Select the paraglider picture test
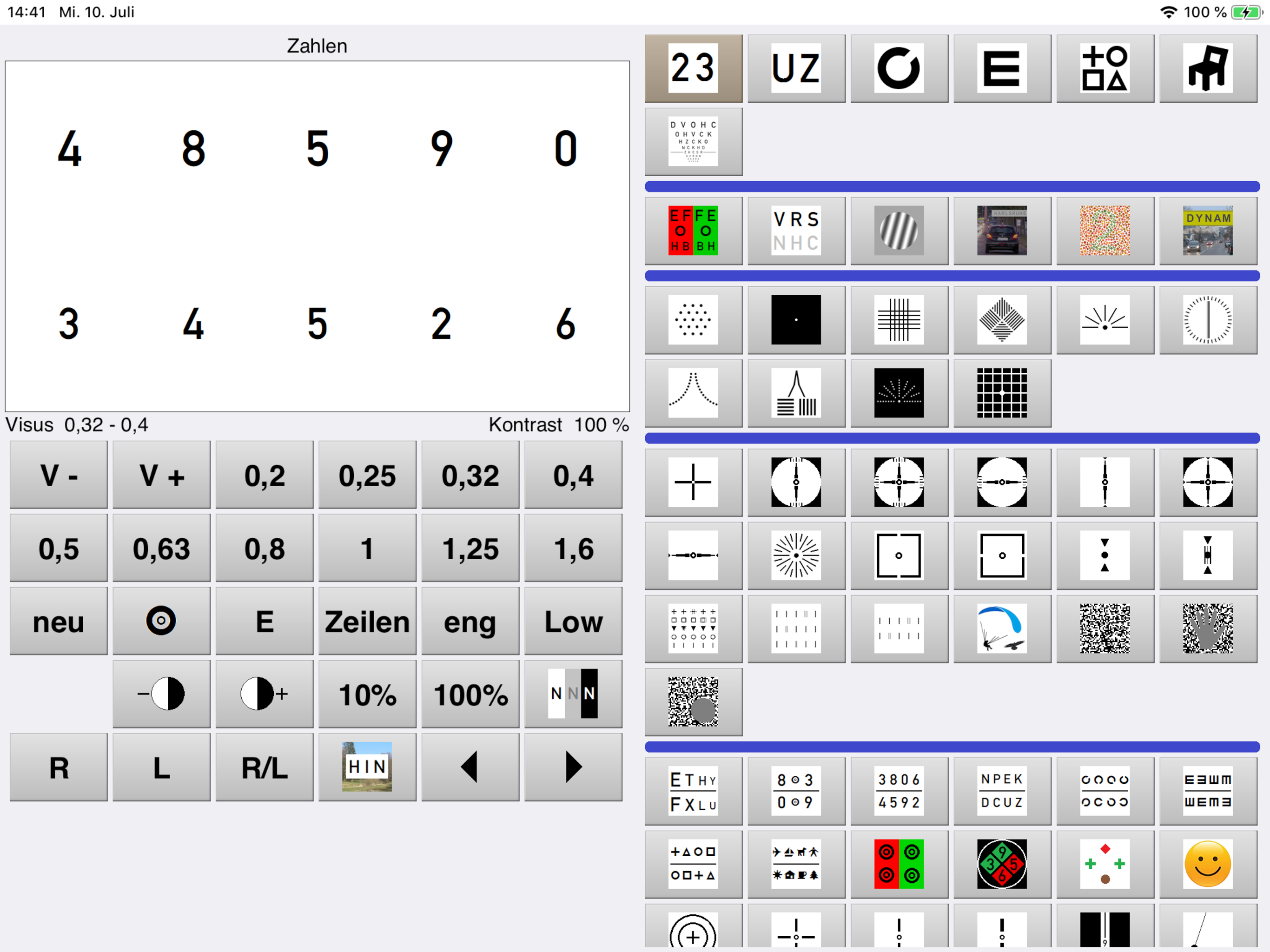This screenshot has height=952, width=1270. [1002, 629]
